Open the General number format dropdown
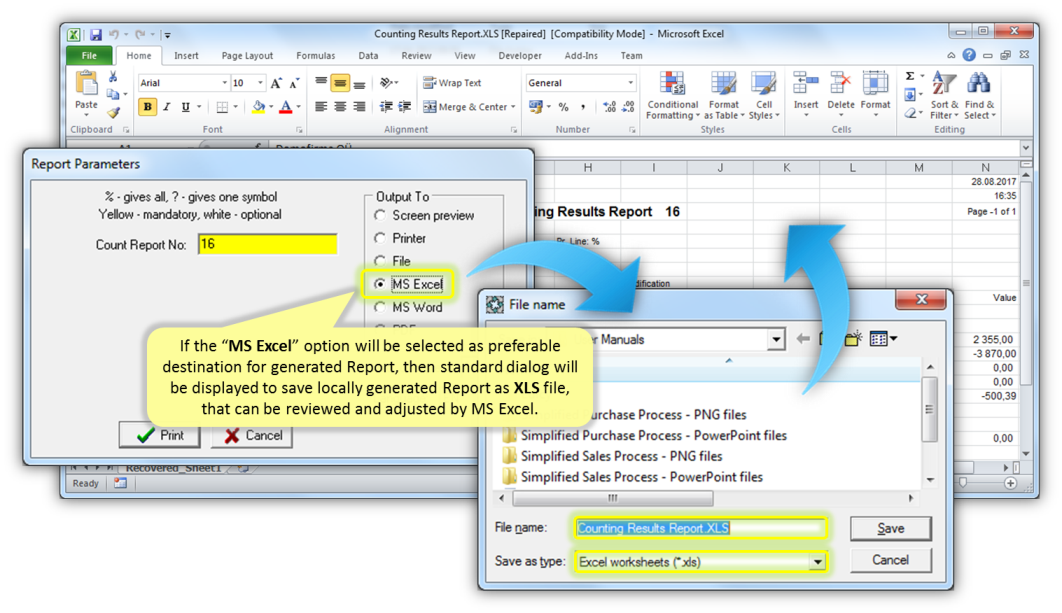This screenshot has width=1062, height=613. [x=631, y=83]
